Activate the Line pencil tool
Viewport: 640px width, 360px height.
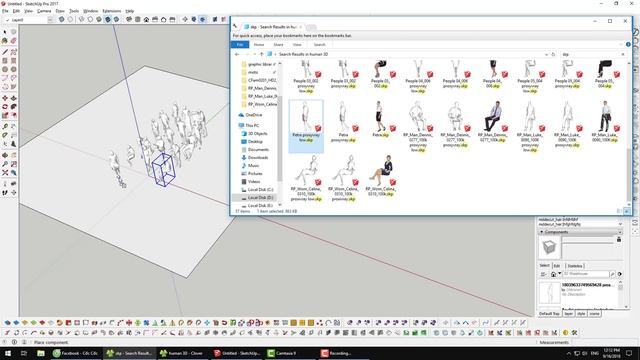pos(5,52)
